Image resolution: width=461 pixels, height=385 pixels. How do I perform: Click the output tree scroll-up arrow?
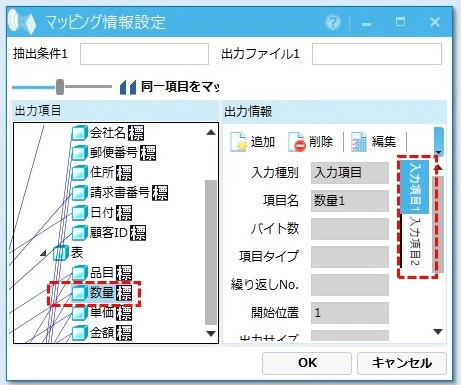click(x=211, y=132)
